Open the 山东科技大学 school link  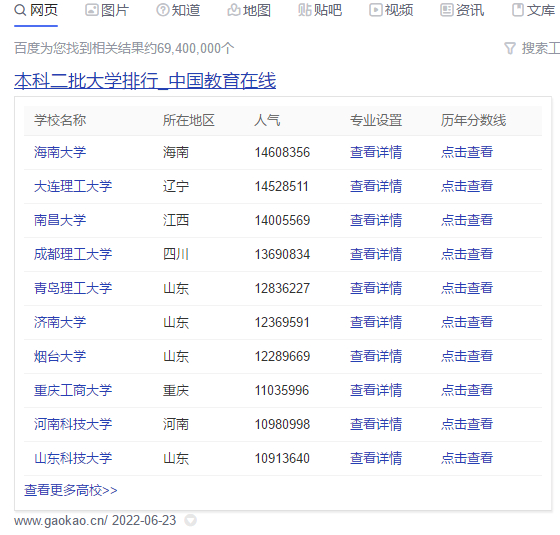73,458
